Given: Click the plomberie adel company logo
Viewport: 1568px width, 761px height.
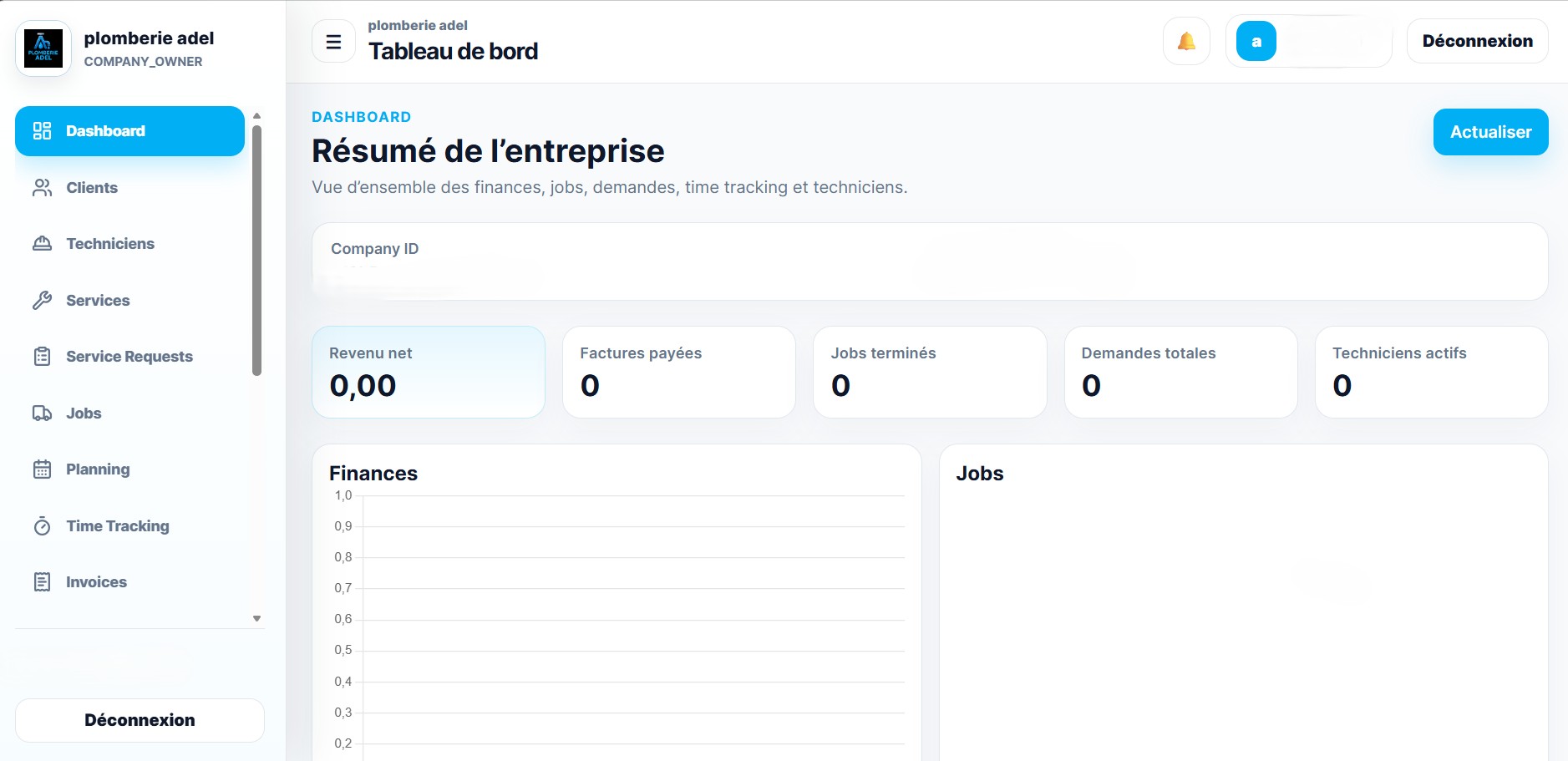Looking at the screenshot, I should (43, 48).
